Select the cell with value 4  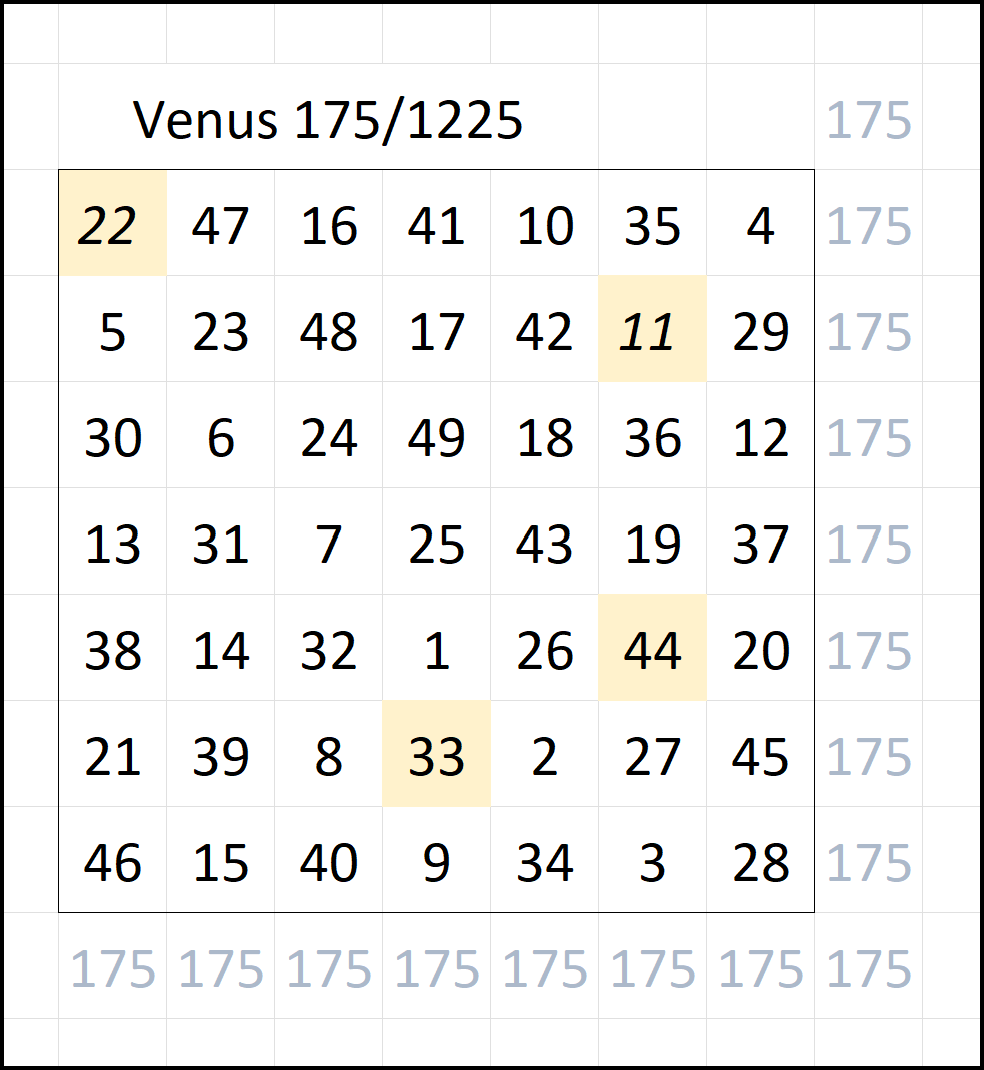[x=760, y=224]
